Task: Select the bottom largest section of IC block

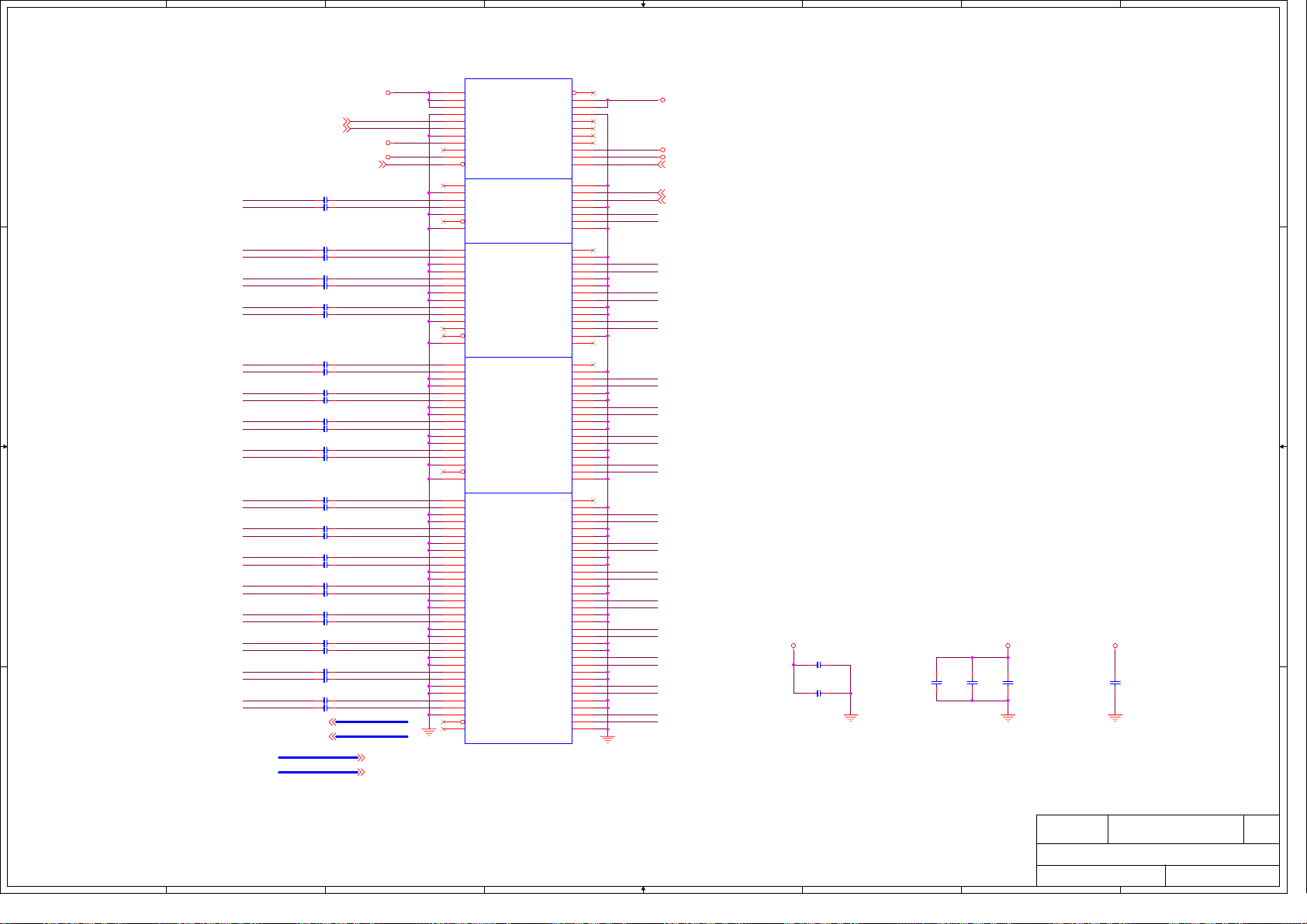Action: tap(518, 618)
